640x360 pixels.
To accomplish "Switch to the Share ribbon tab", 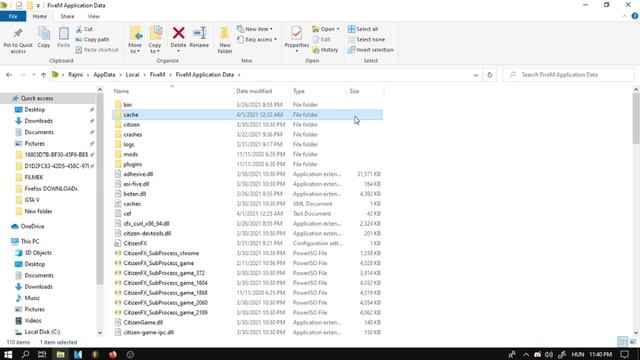I will [x=67, y=16].
